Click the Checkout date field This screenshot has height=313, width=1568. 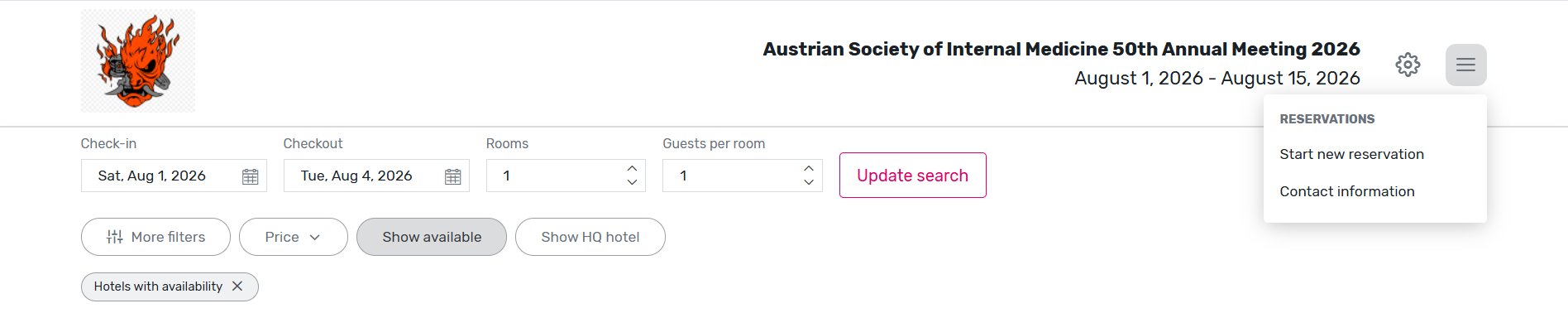coord(376,176)
